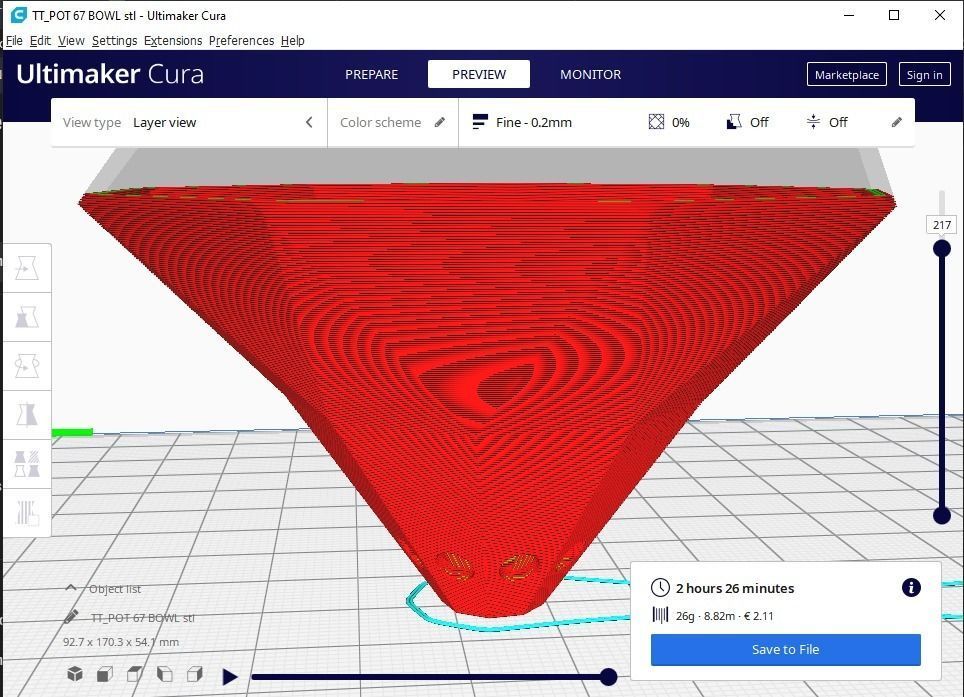Collapse the Object list
964x697 pixels.
71,588
